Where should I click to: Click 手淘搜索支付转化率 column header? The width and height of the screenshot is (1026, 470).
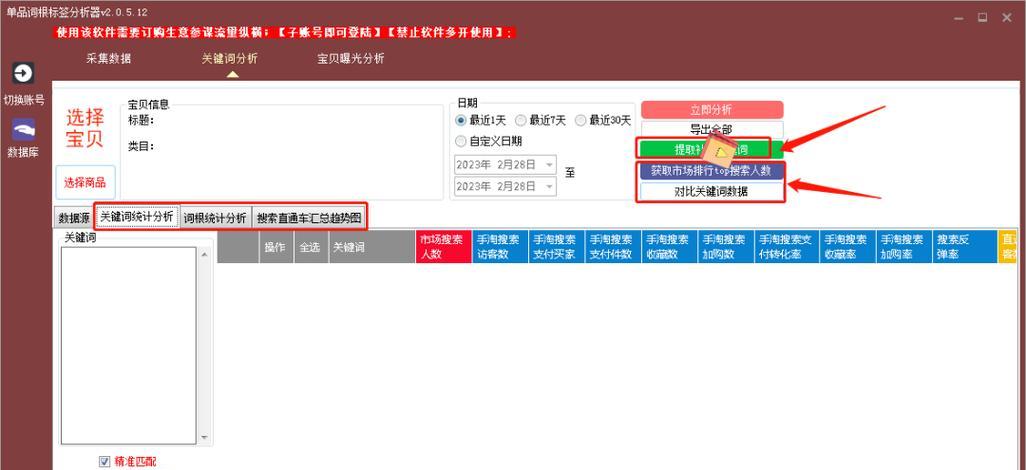[x=787, y=247]
